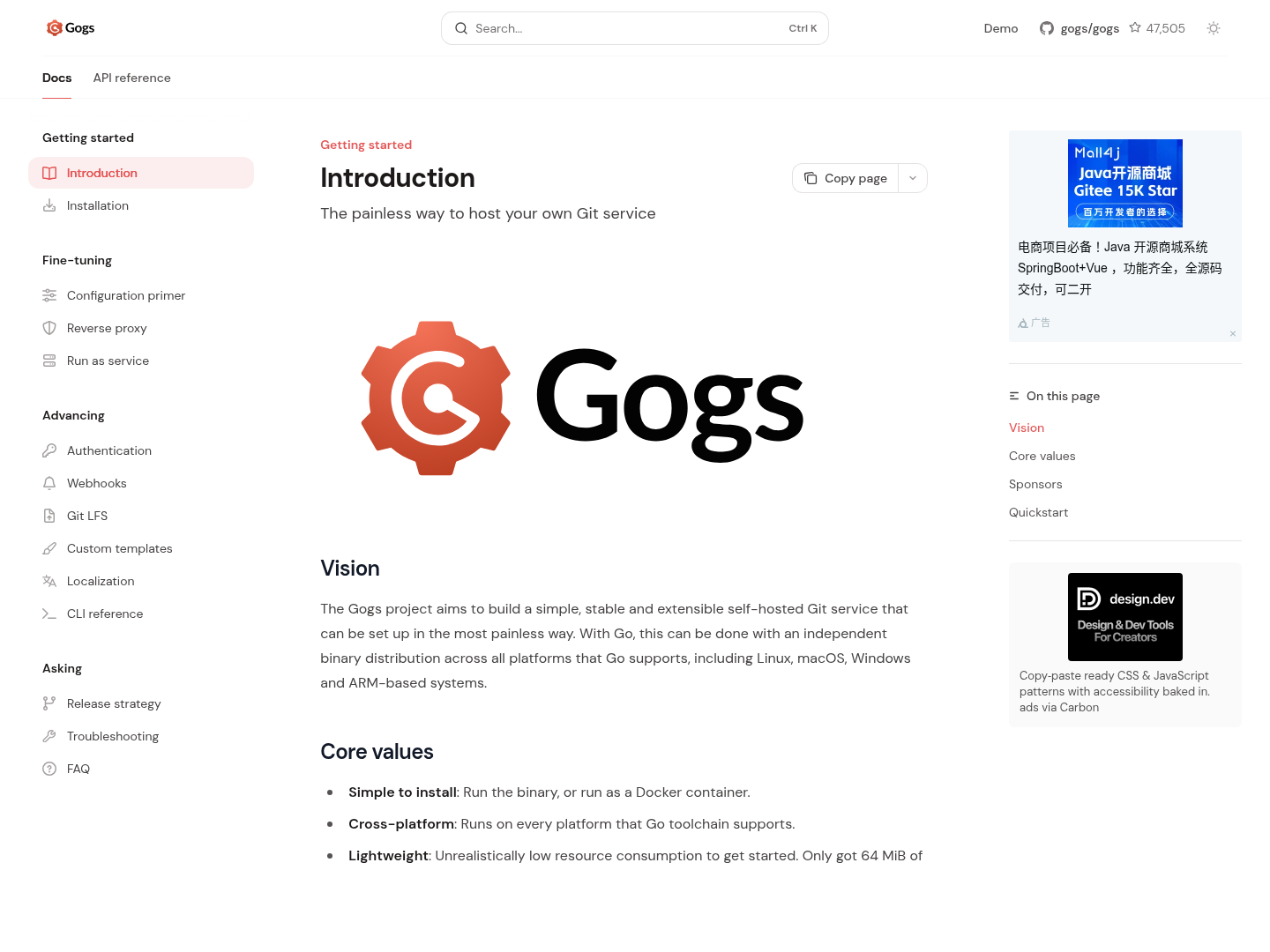Click the large Gogs logo image
The image size is (1270, 952).
coord(582,398)
